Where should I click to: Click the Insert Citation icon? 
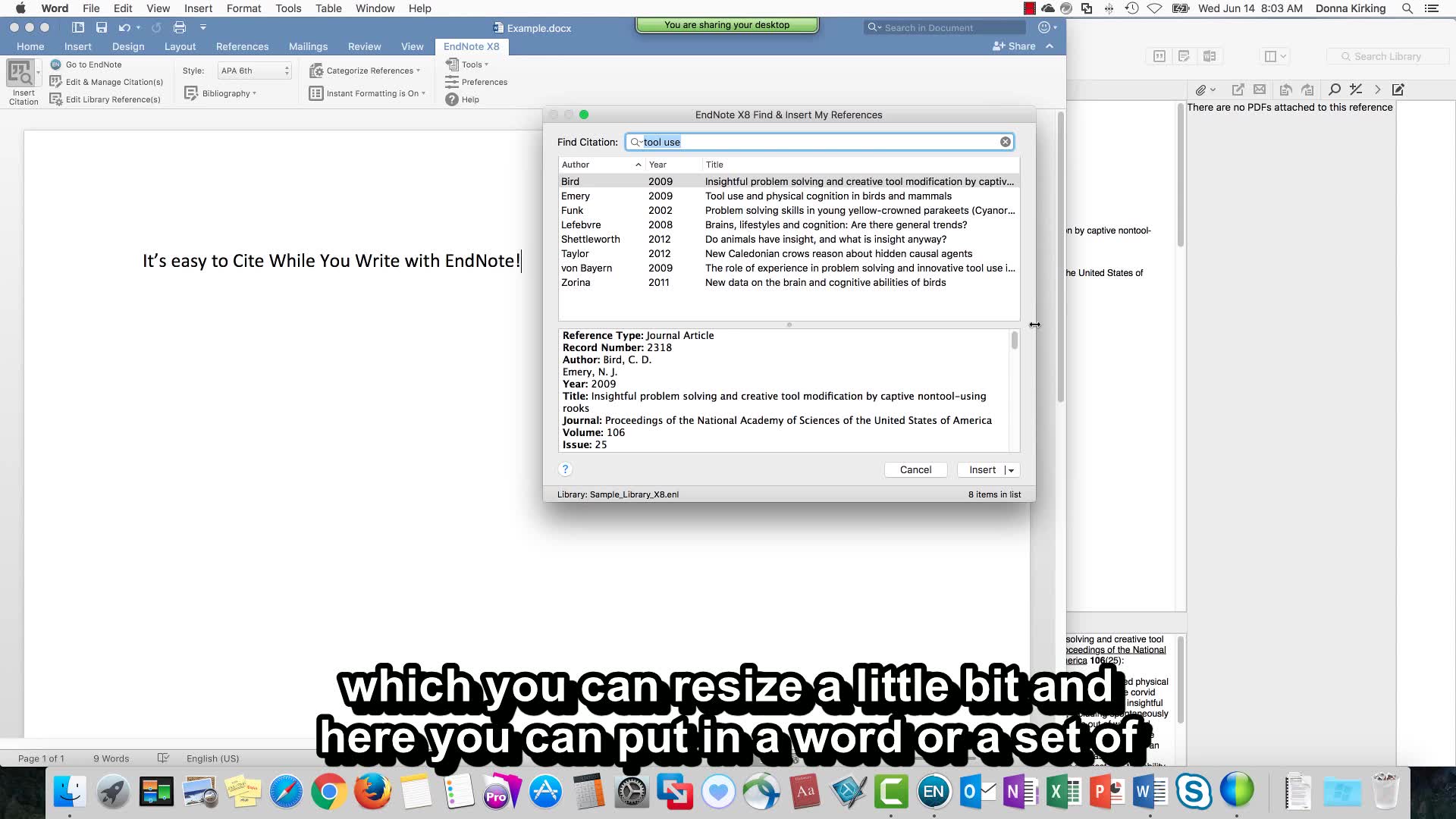[x=20, y=76]
